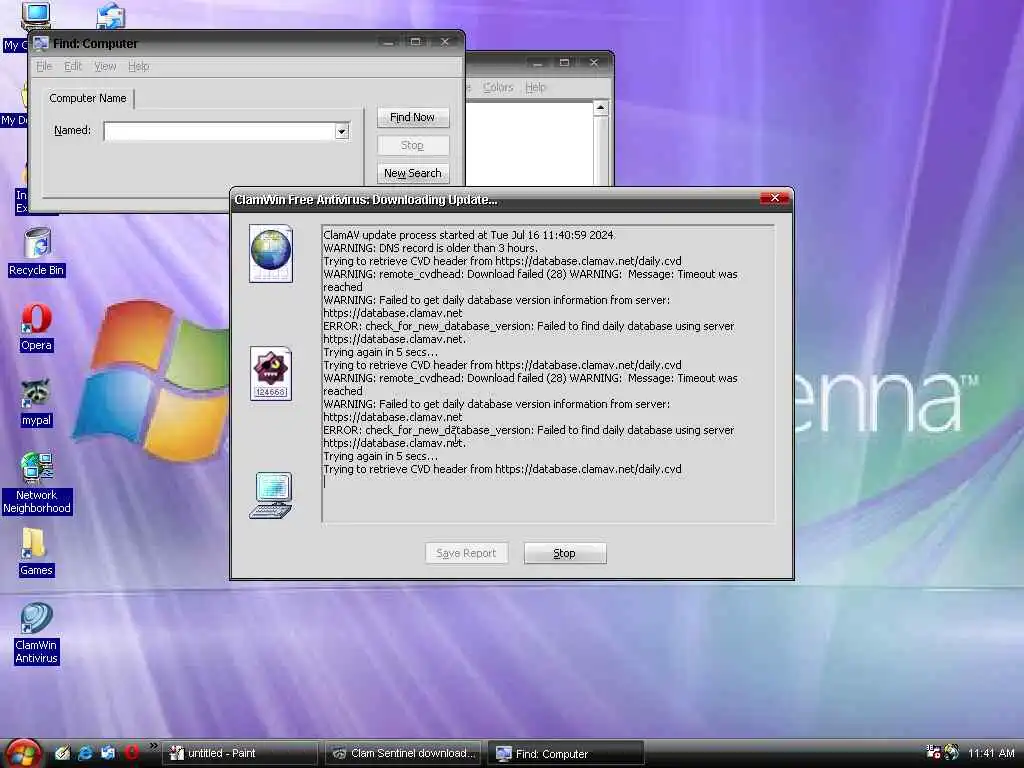
Task: Click the 11:41 AM taskbar clock
Action: click(x=991, y=754)
